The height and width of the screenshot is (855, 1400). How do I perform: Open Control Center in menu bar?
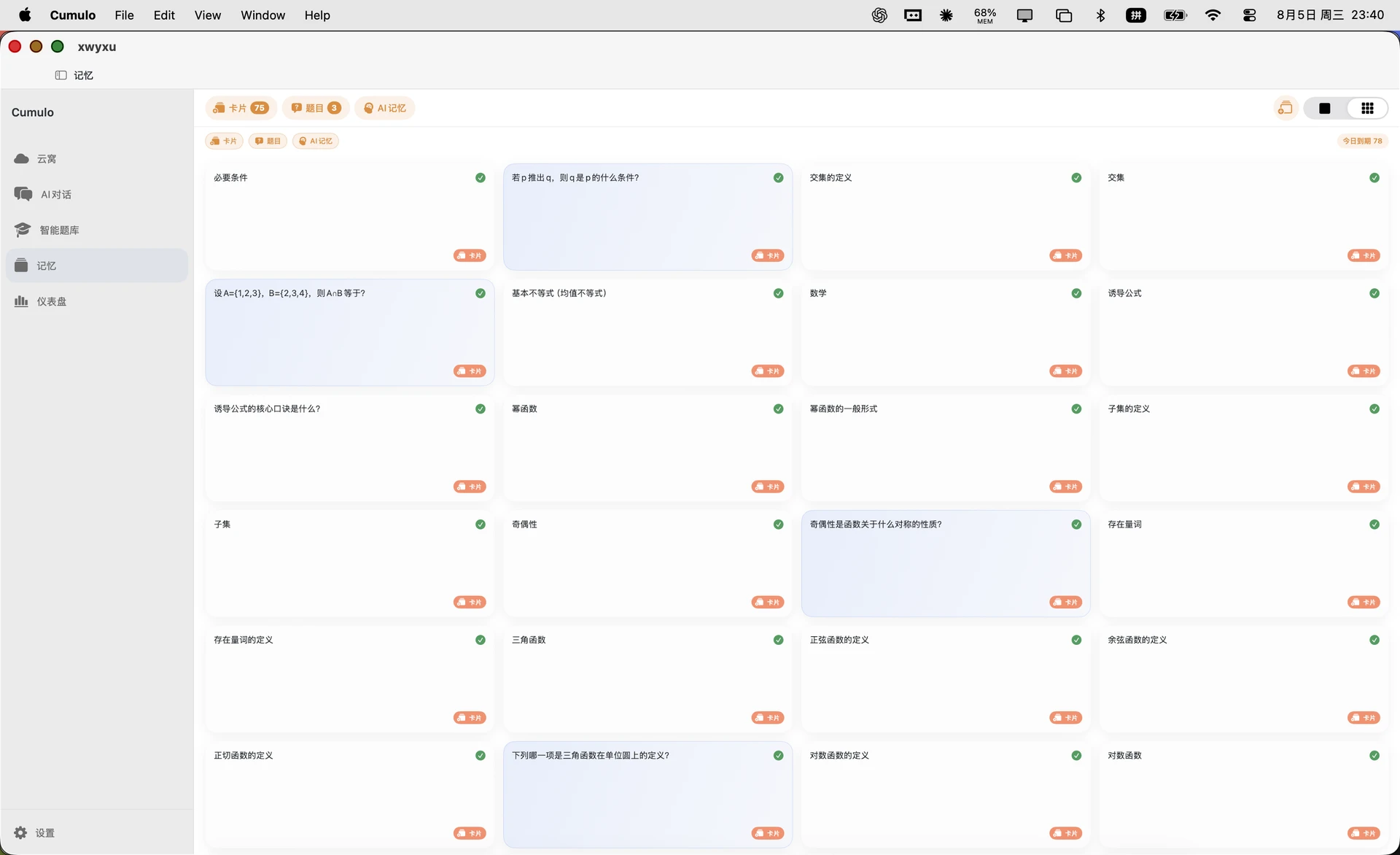tap(1249, 15)
